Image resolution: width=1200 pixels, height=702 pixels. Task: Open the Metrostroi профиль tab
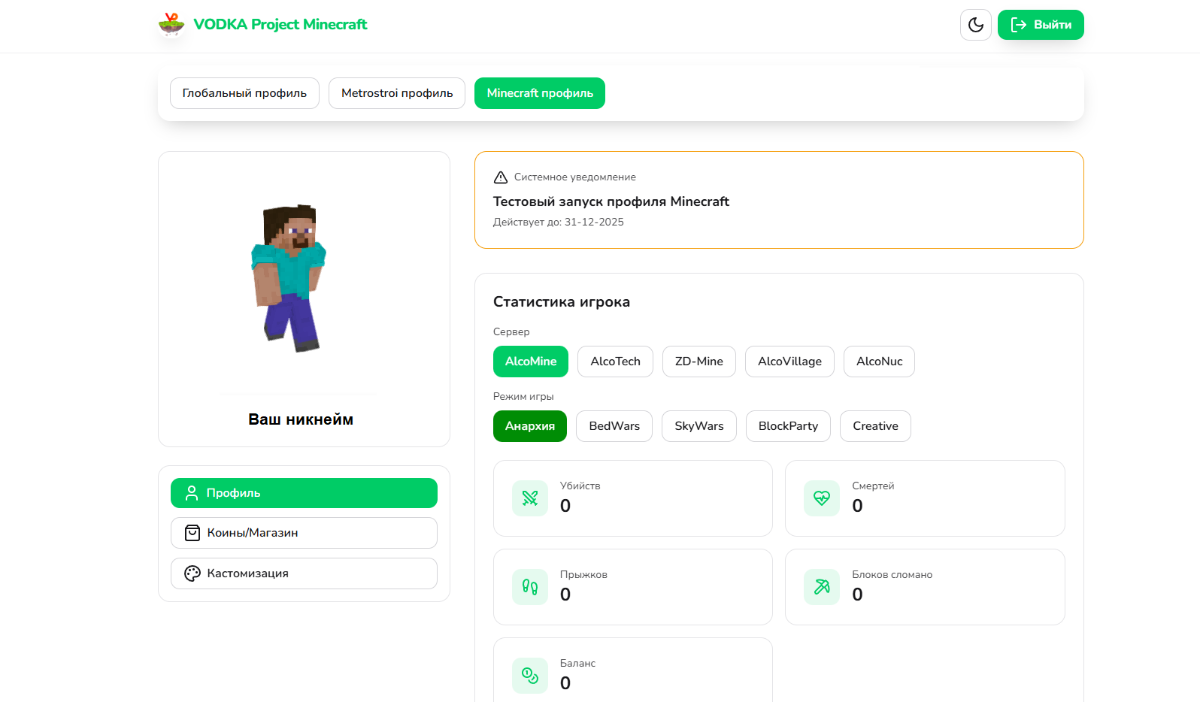click(396, 93)
